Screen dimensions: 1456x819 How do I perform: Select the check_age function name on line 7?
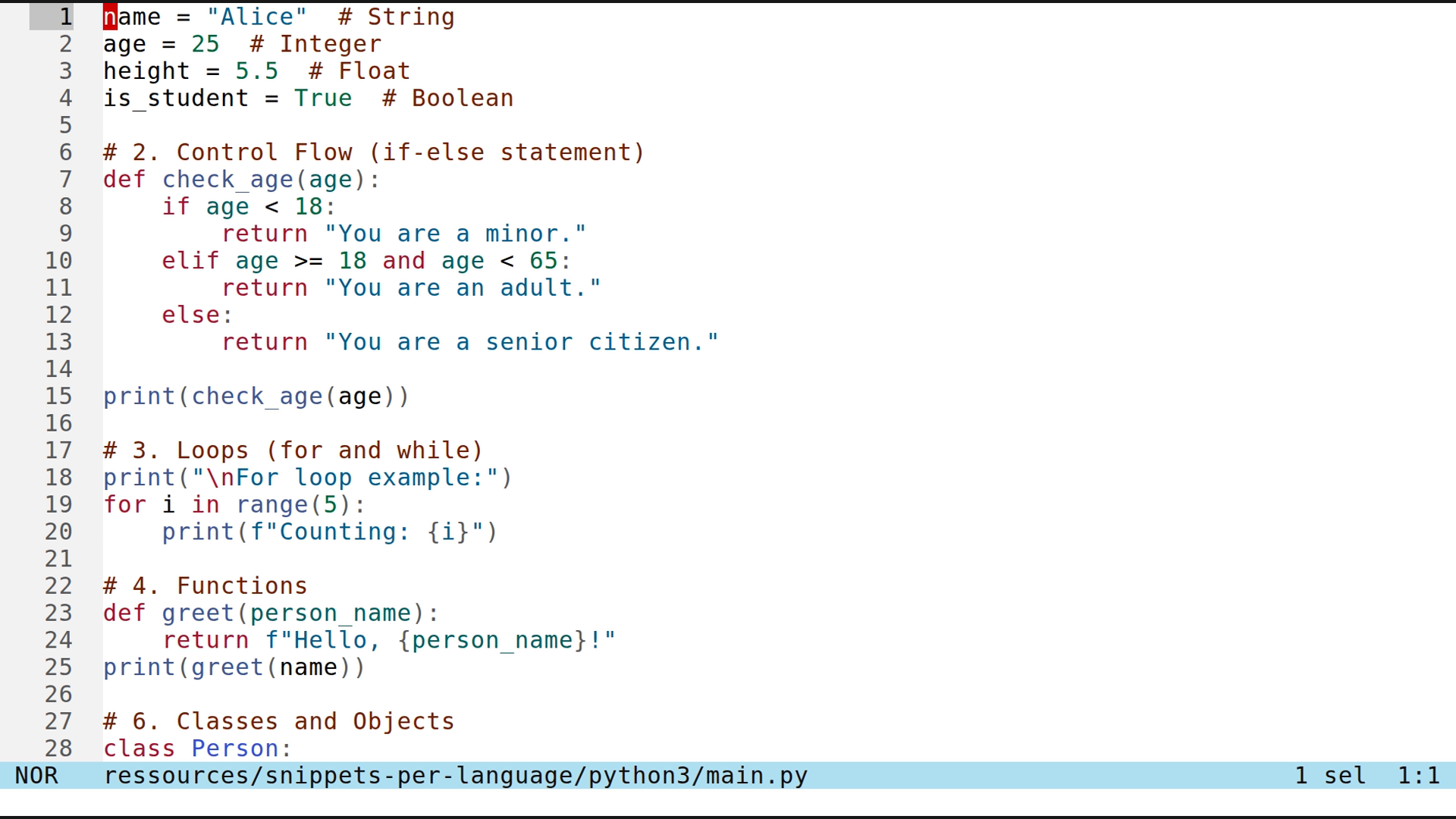[227, 180]
